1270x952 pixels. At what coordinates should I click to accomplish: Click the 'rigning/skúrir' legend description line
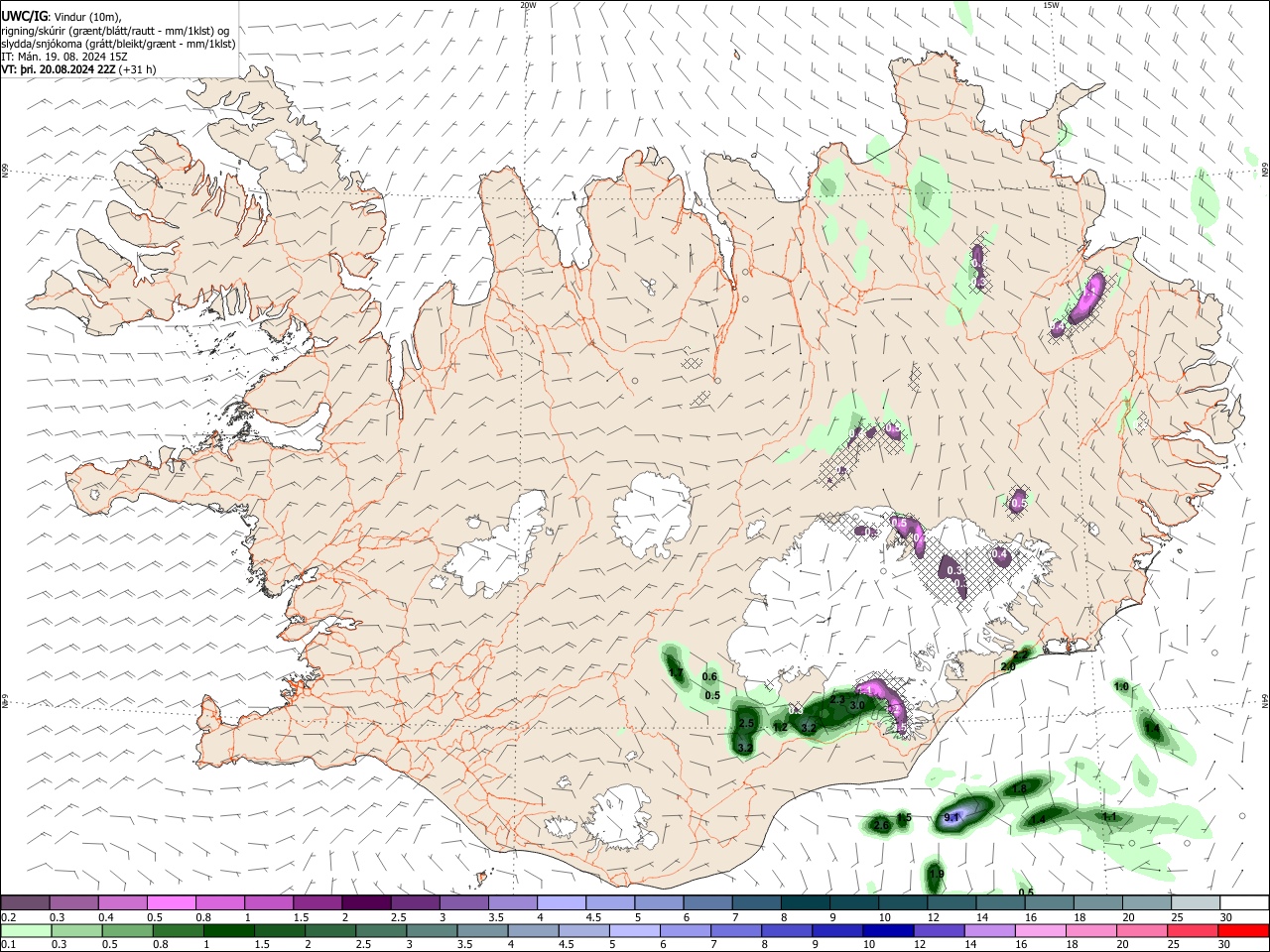click(x=115, y=31)
